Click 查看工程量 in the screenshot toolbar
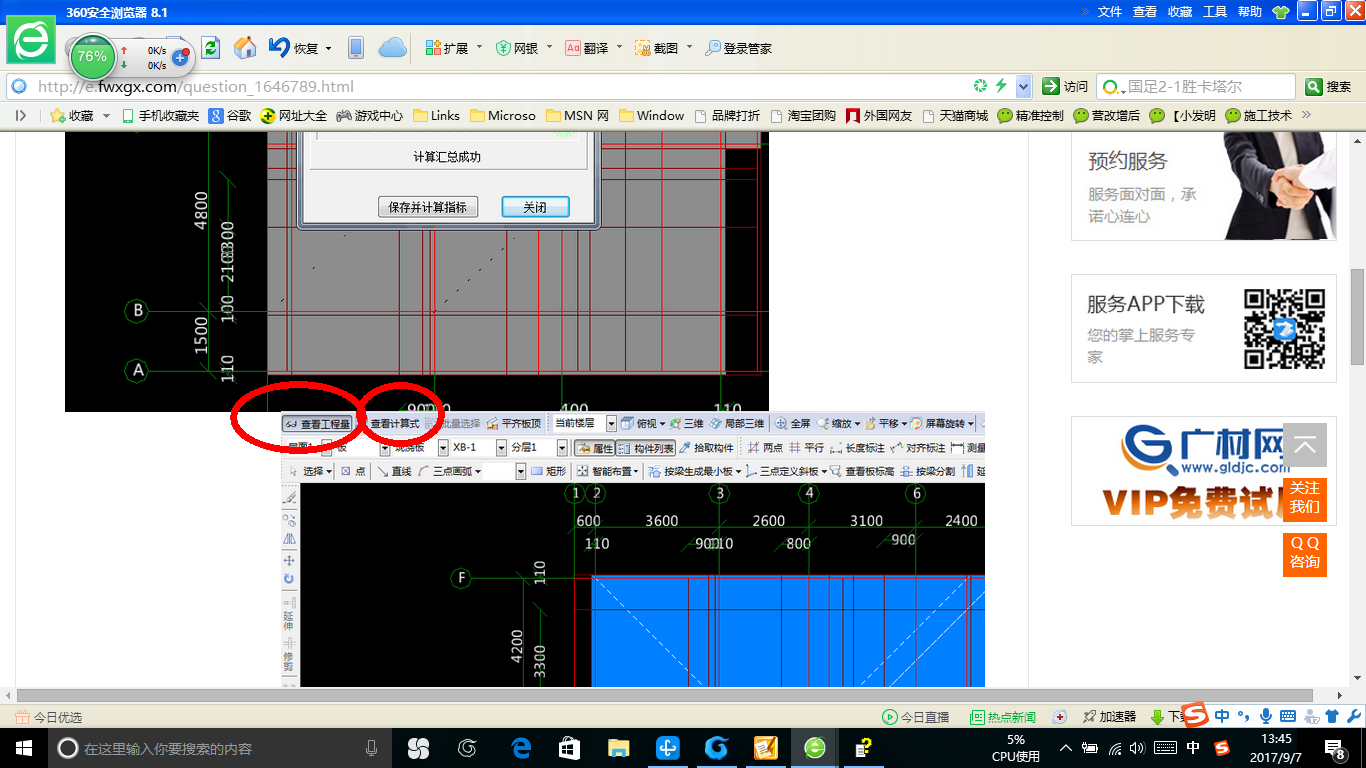1366x768 pixels. [x=318, y=424]
